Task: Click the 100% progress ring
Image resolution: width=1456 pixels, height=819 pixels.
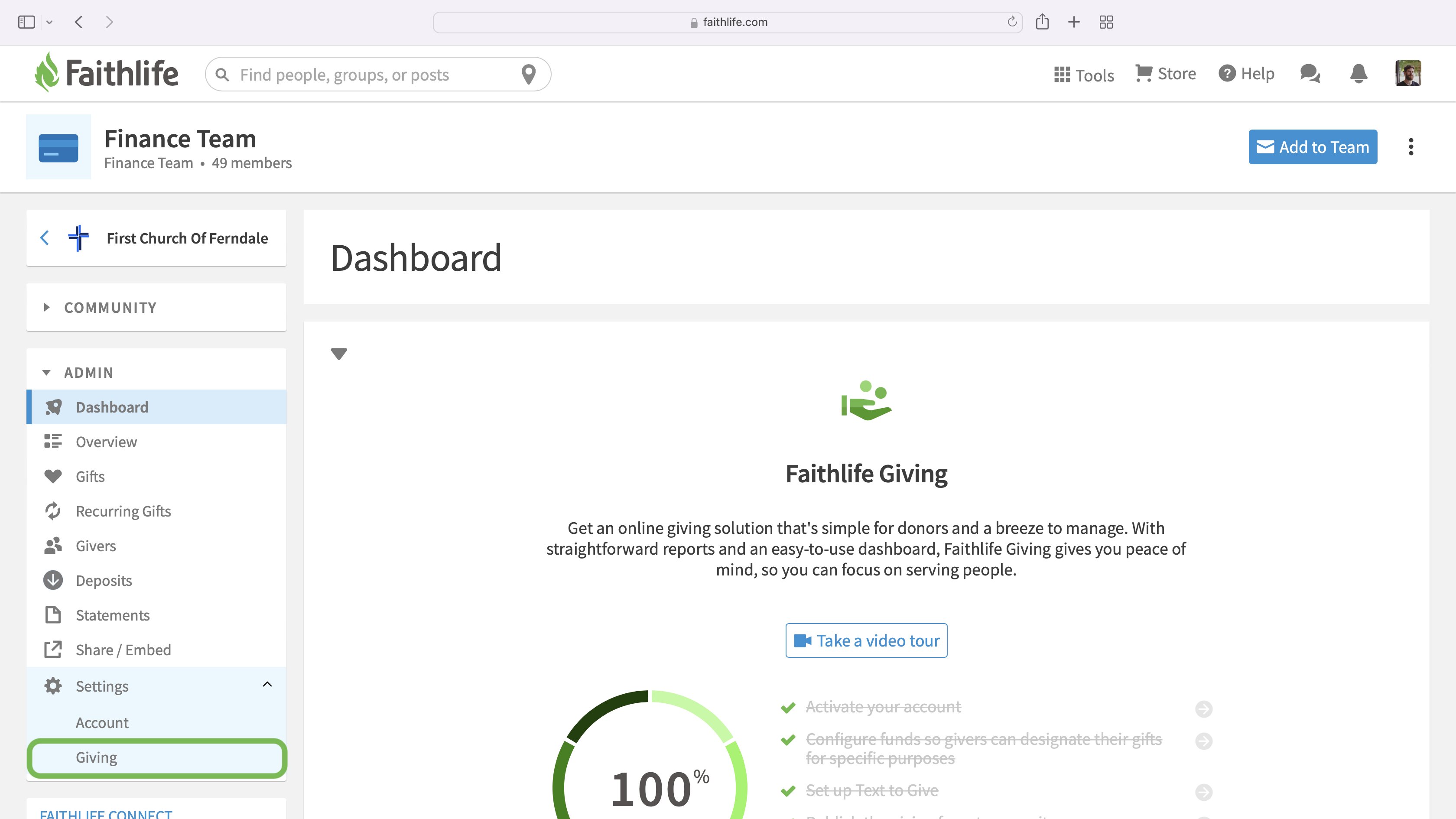Action: pos(650,754)
